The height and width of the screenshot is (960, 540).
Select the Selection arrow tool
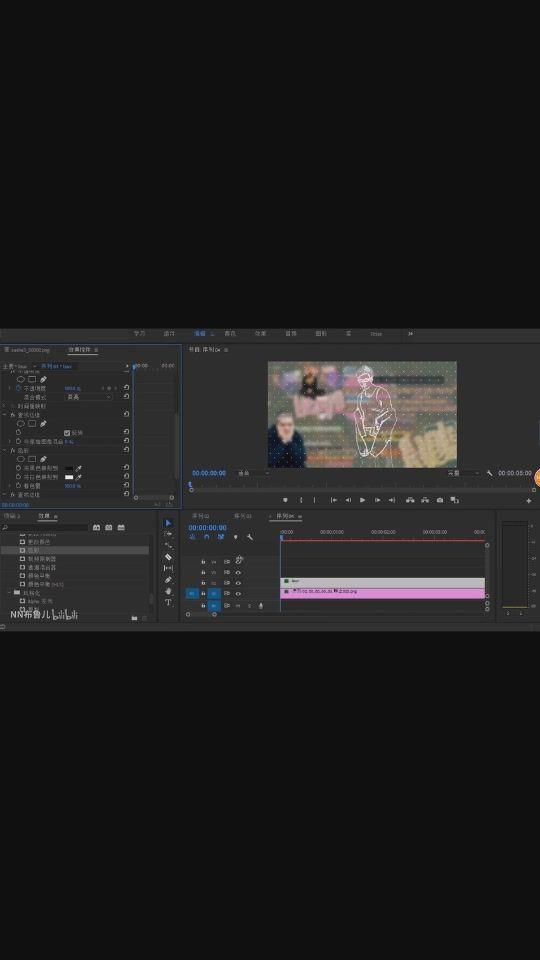pos(168,523)
